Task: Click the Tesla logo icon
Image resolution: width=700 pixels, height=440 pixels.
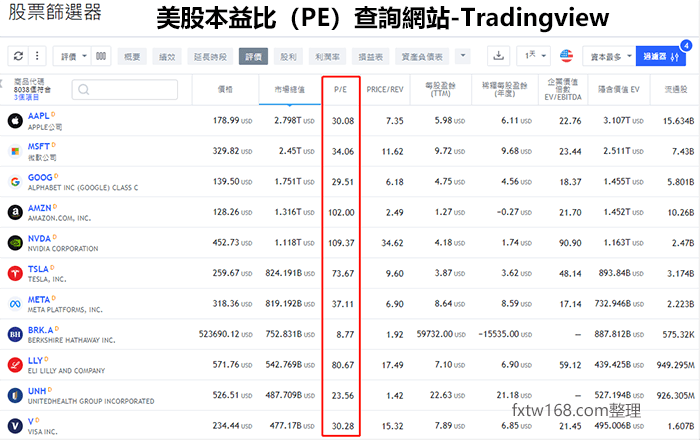Action: (15, 273)
